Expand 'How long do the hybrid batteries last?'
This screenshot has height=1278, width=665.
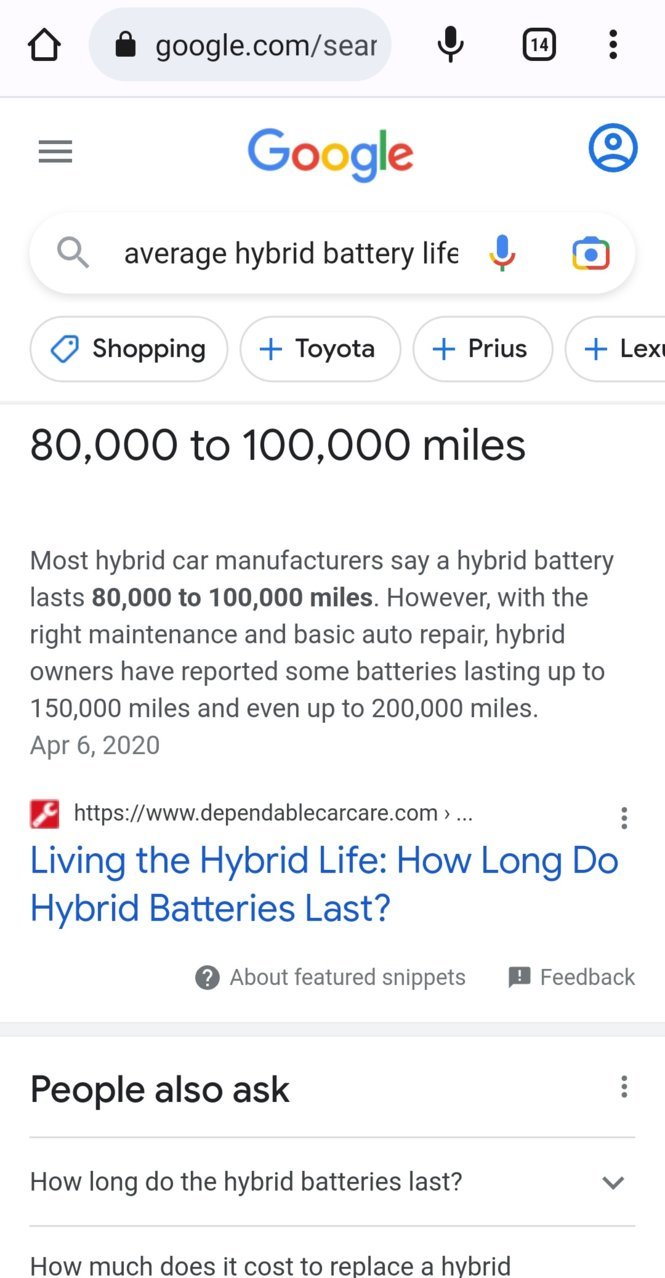pos(332,1182)
